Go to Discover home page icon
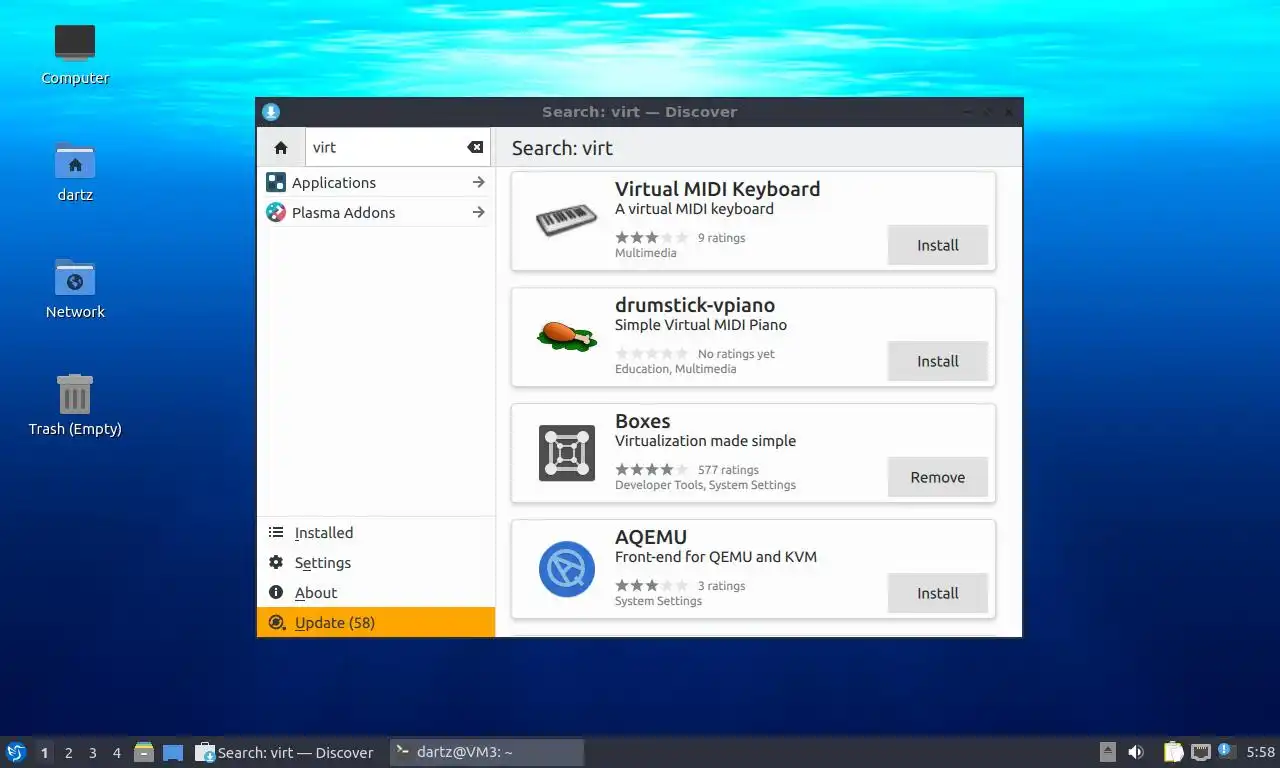 [x=281, y=147]
